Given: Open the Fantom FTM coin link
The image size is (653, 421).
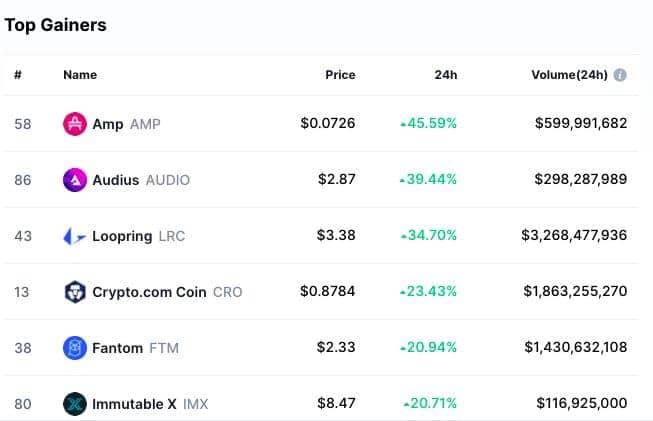Looking at the screenshot, I should [135, 348].
